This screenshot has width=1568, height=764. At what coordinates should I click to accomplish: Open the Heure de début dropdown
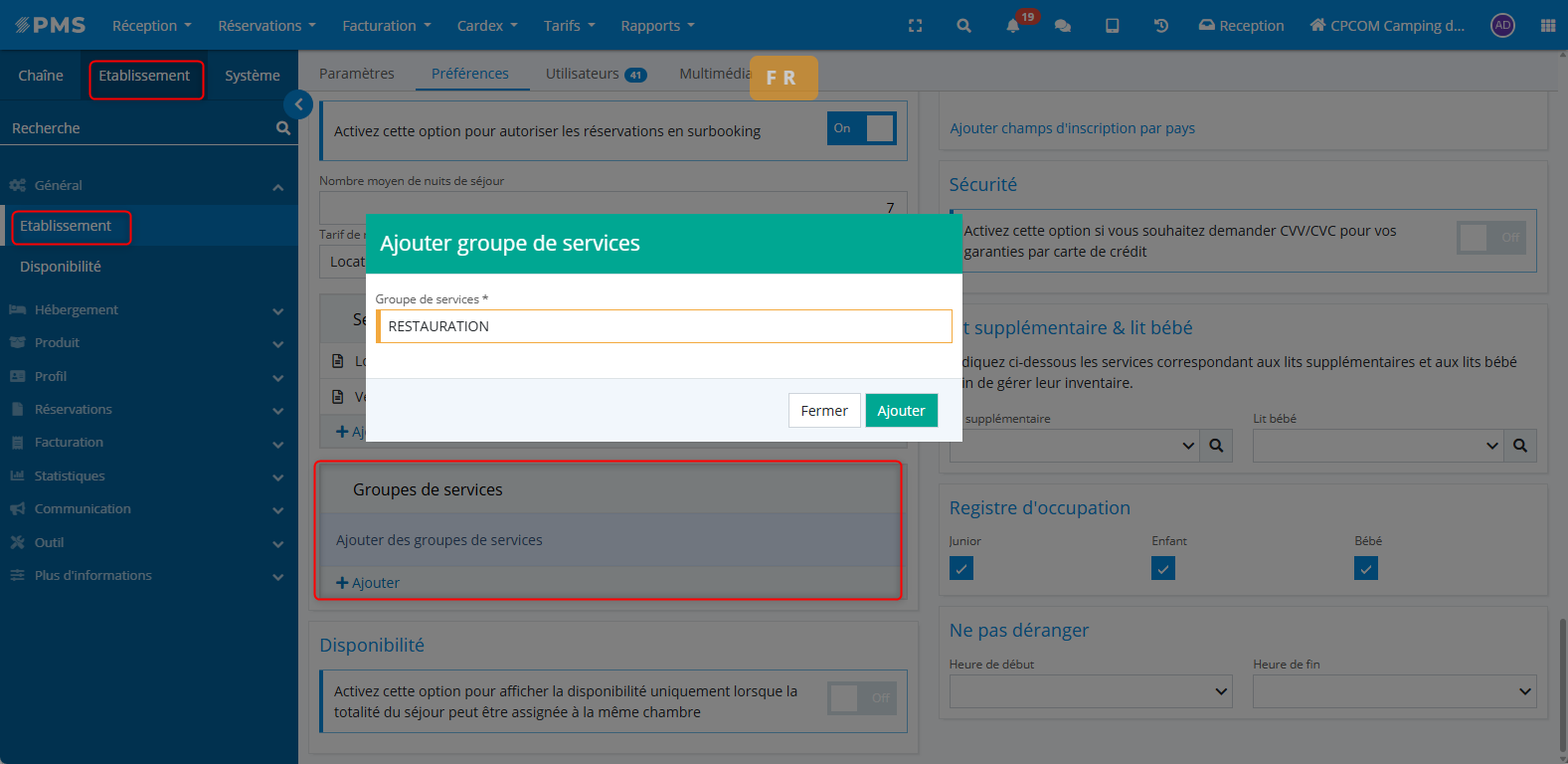tap(1090, 691)
